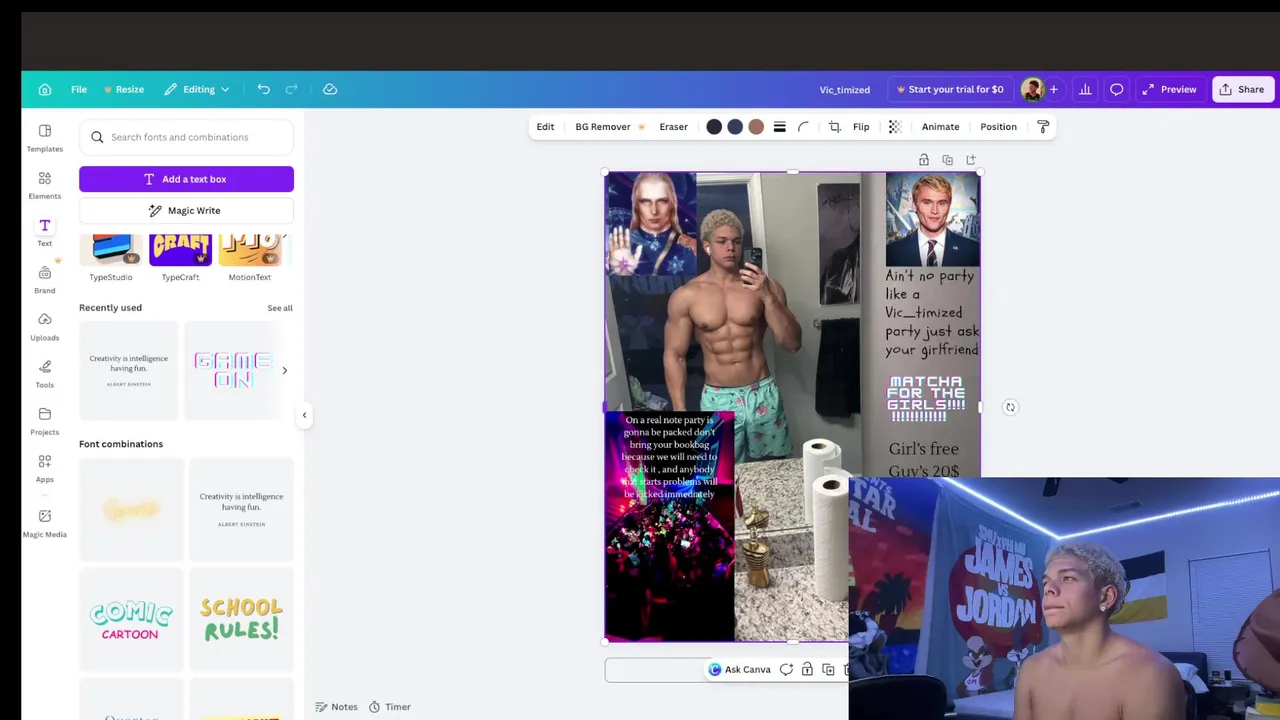
Task: Check cloud save status icon
Action: click(330, 89)
